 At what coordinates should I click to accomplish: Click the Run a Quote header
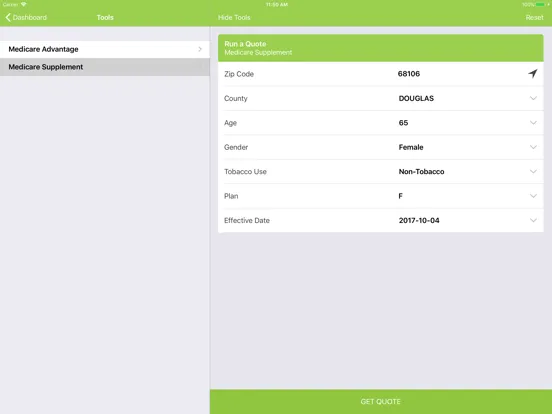click(x=381, y=48)
